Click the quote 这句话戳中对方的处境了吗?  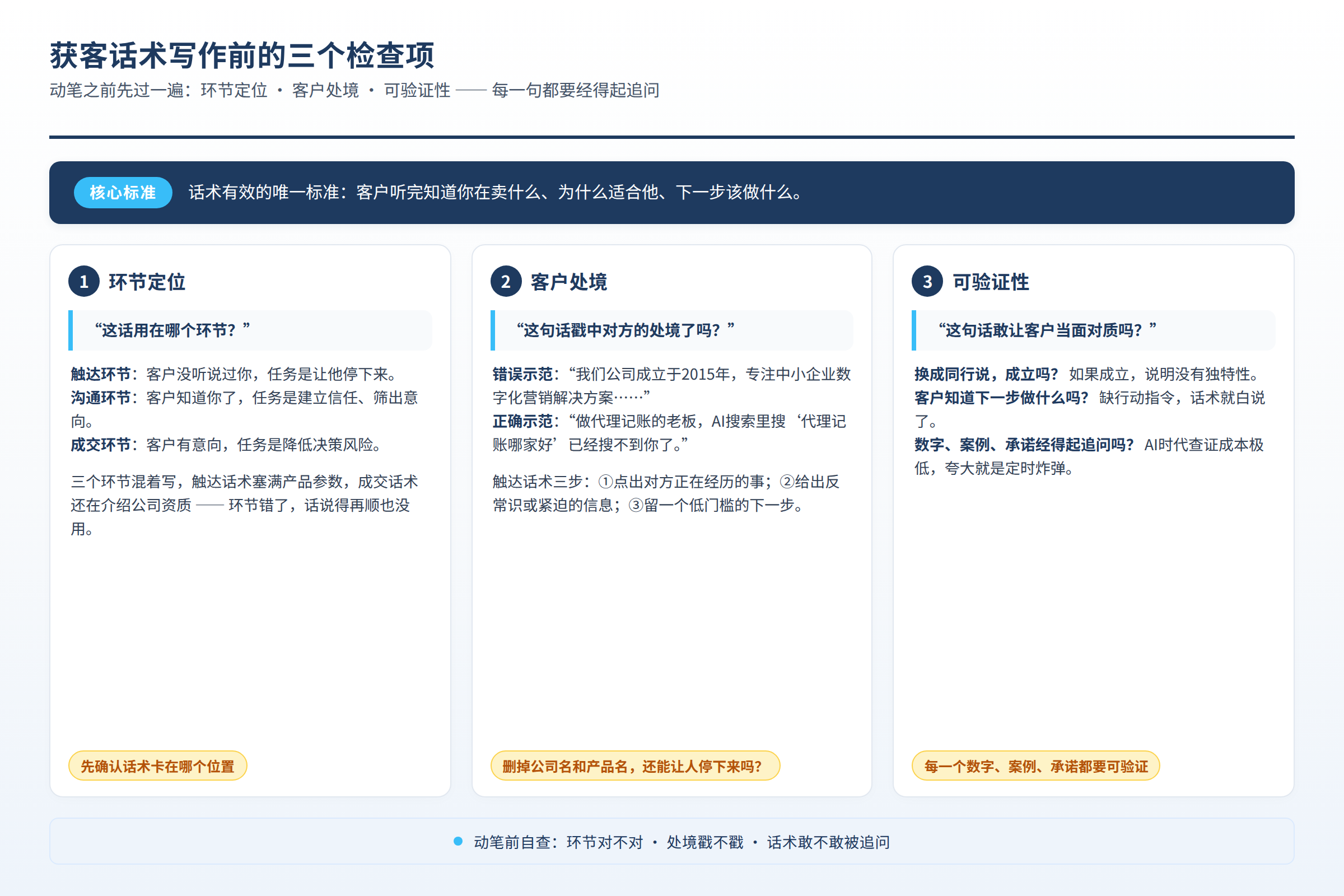[625, 330]
